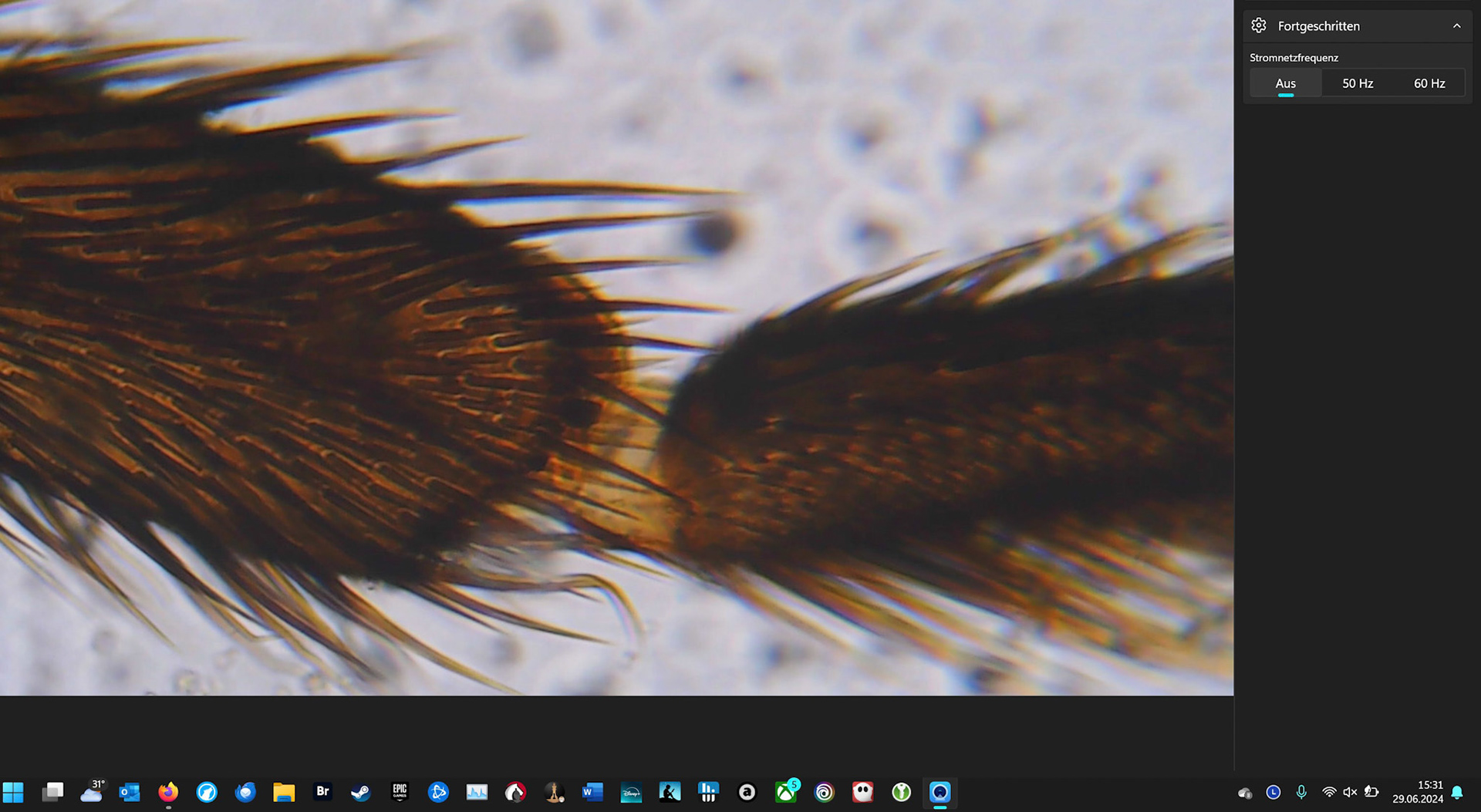Open the Amazon 'a' app icon

[x=747, y=792]
